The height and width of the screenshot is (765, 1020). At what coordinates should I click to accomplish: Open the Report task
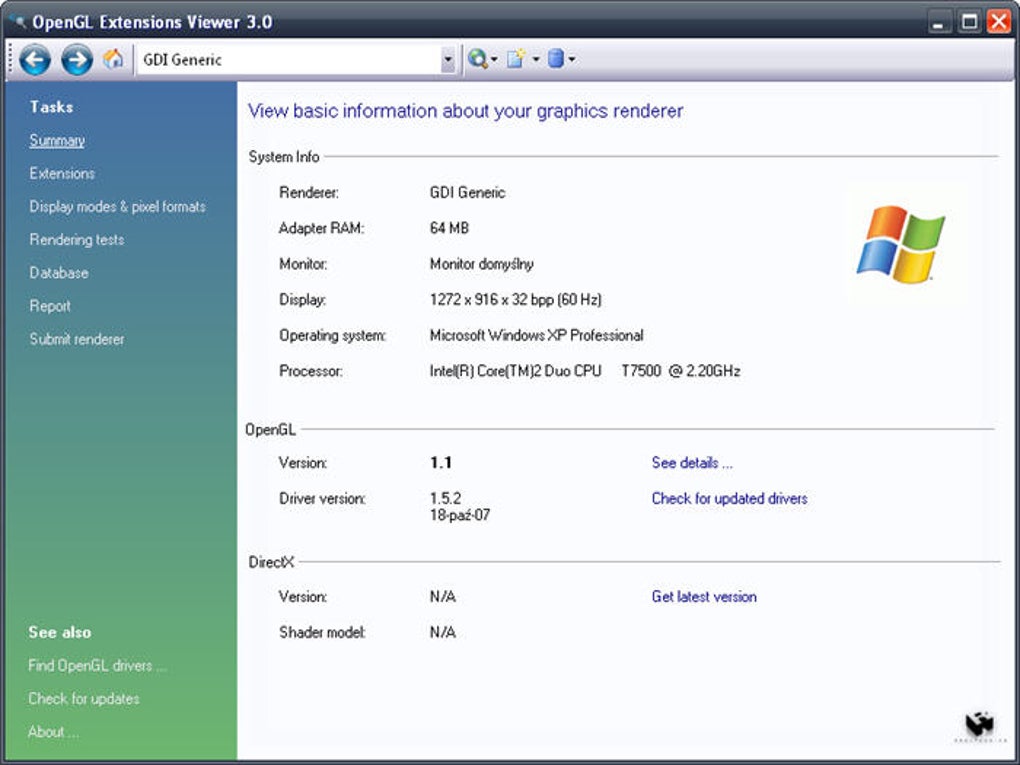(49, 306)
